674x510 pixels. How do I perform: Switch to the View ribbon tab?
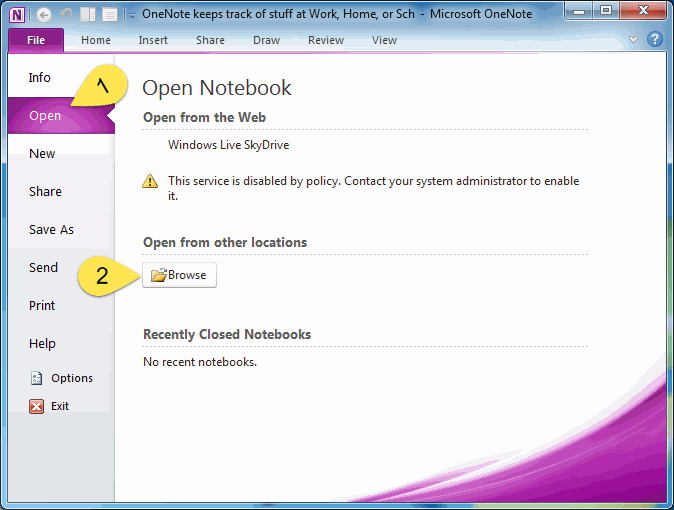[384, 40]
